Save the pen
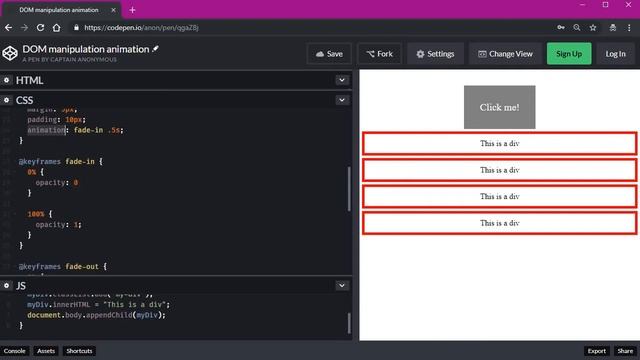640x360 pixels. [x=329, y=53]
